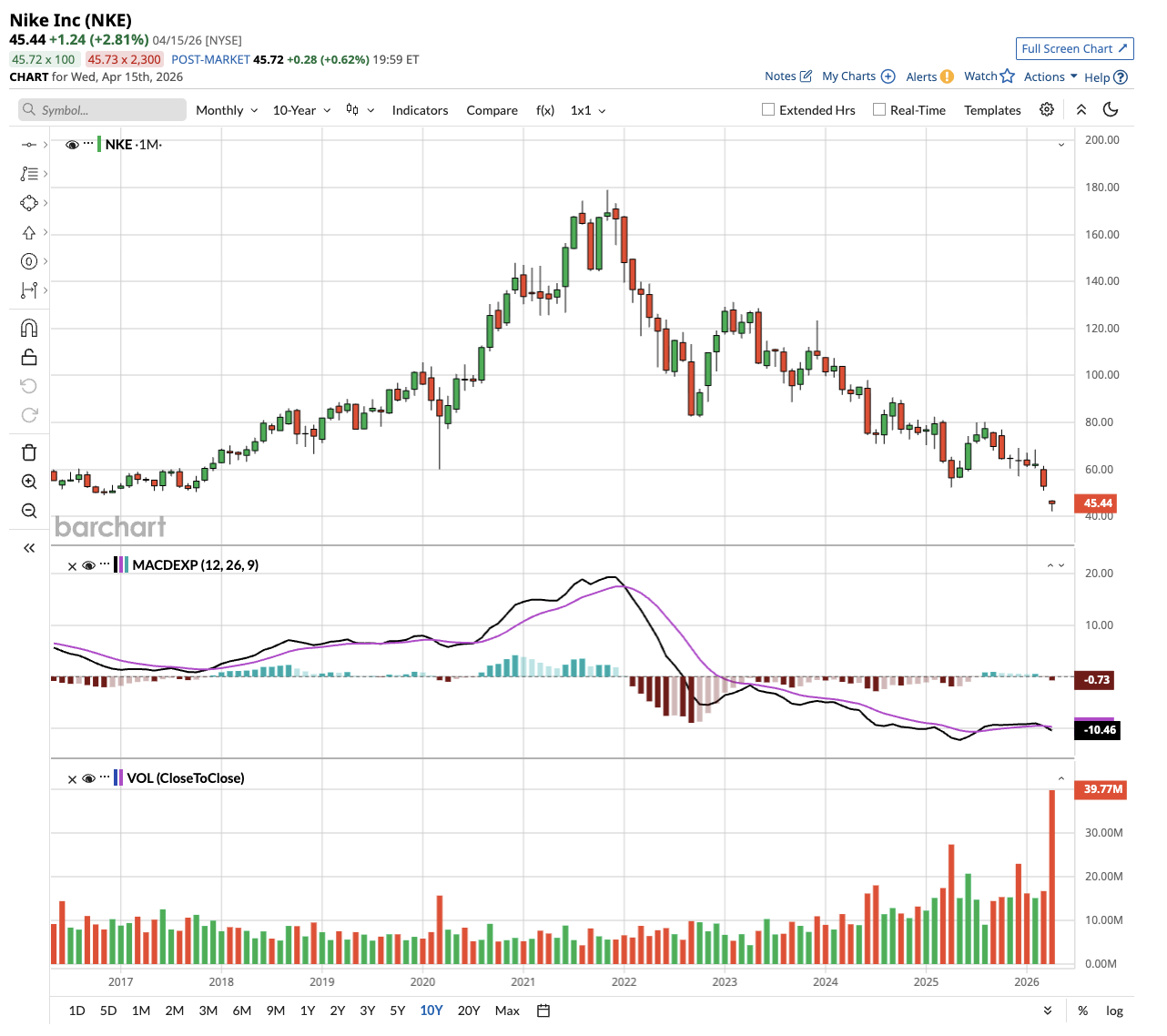Click the magnet snap tool icon
1167x1036 pixels.
29,328
